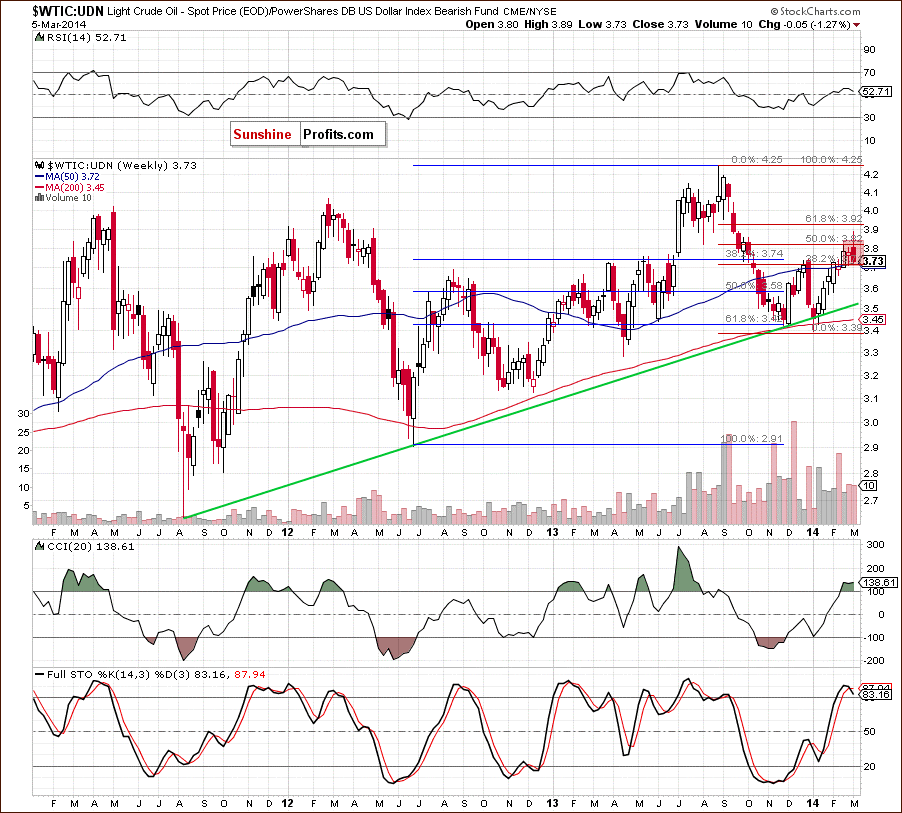
Task: Click the 70 level label on RSI scale
Action: (x=869, y=72)
